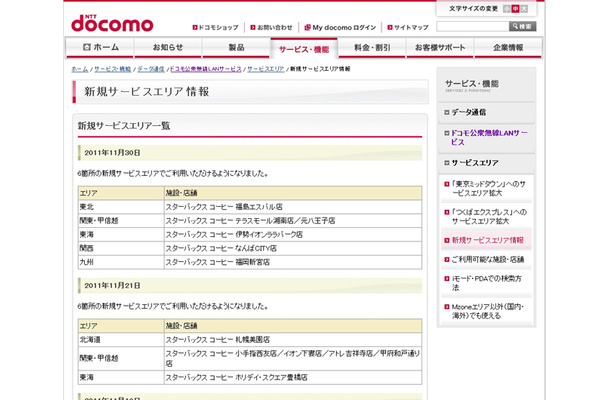This screenshot has width=610, height=400.
Task: Select the 2011年11月21日 date heading
Action: (112, 286)
